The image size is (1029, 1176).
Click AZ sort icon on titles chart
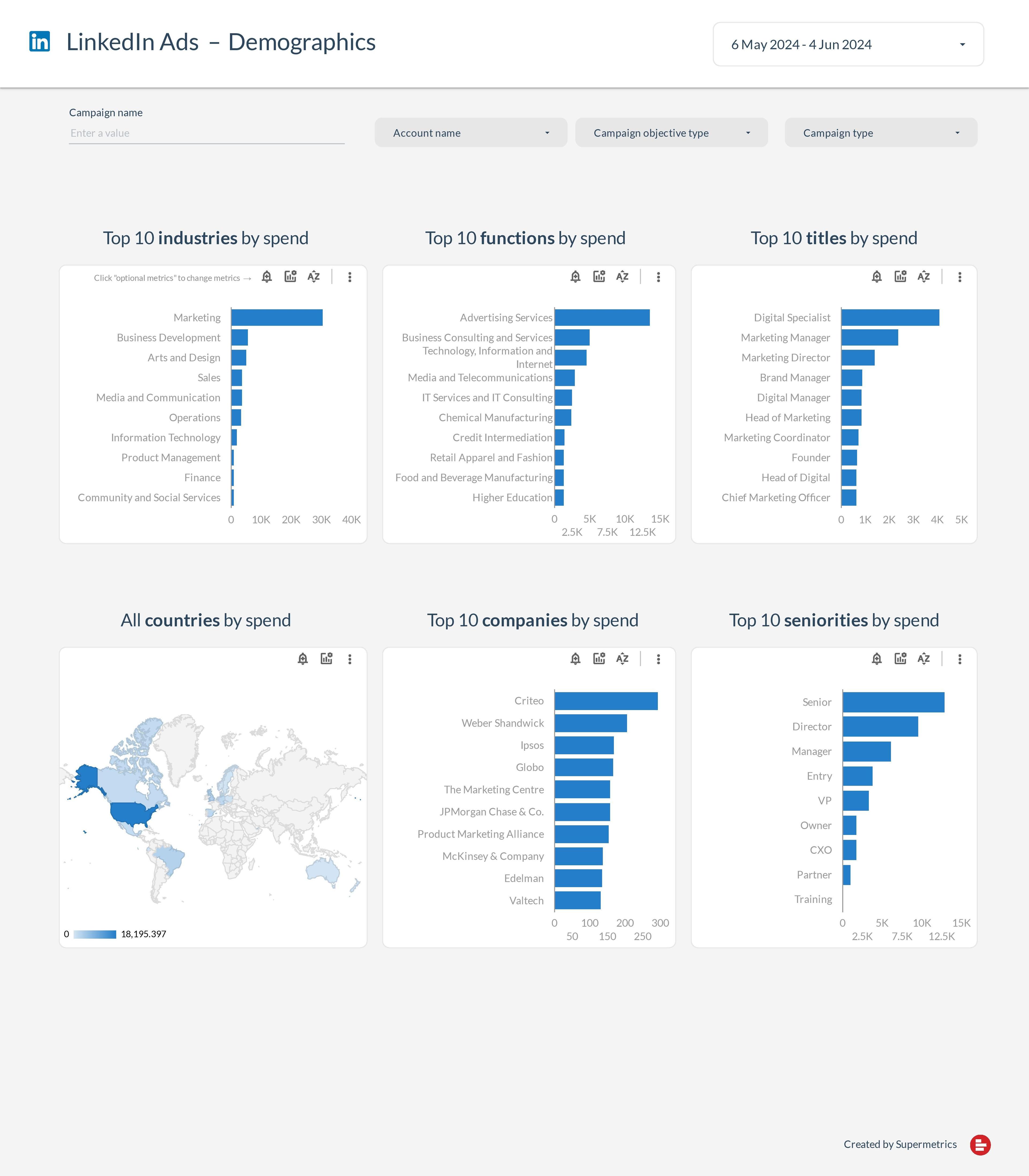923,277
